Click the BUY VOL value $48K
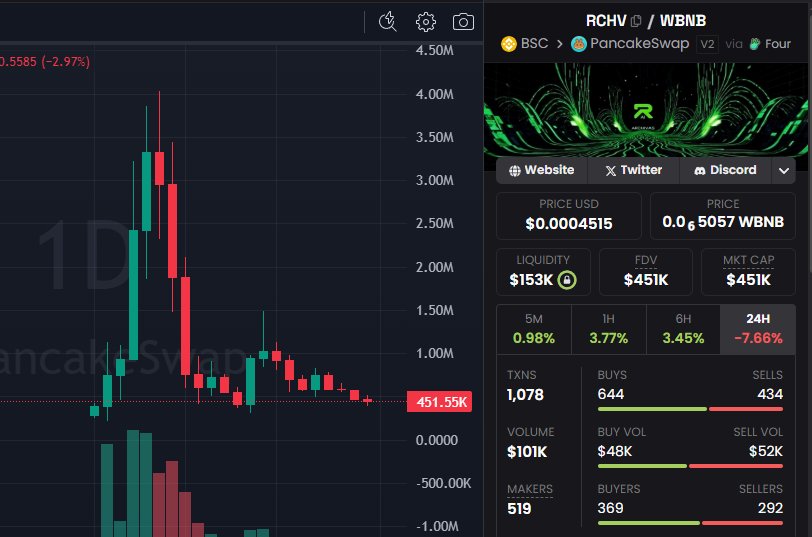 coord(615,452)
